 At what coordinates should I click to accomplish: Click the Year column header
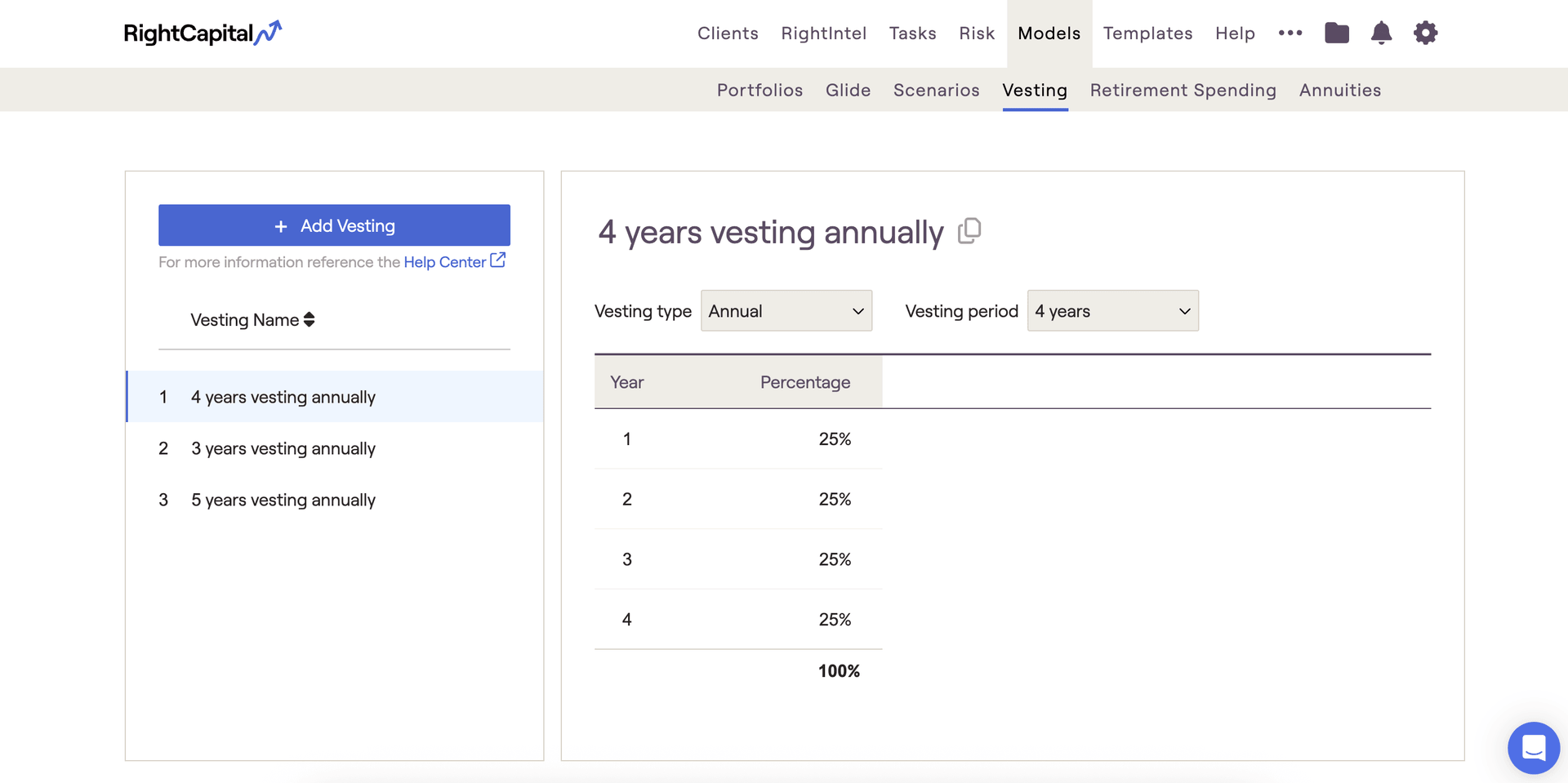coord(627,382)
